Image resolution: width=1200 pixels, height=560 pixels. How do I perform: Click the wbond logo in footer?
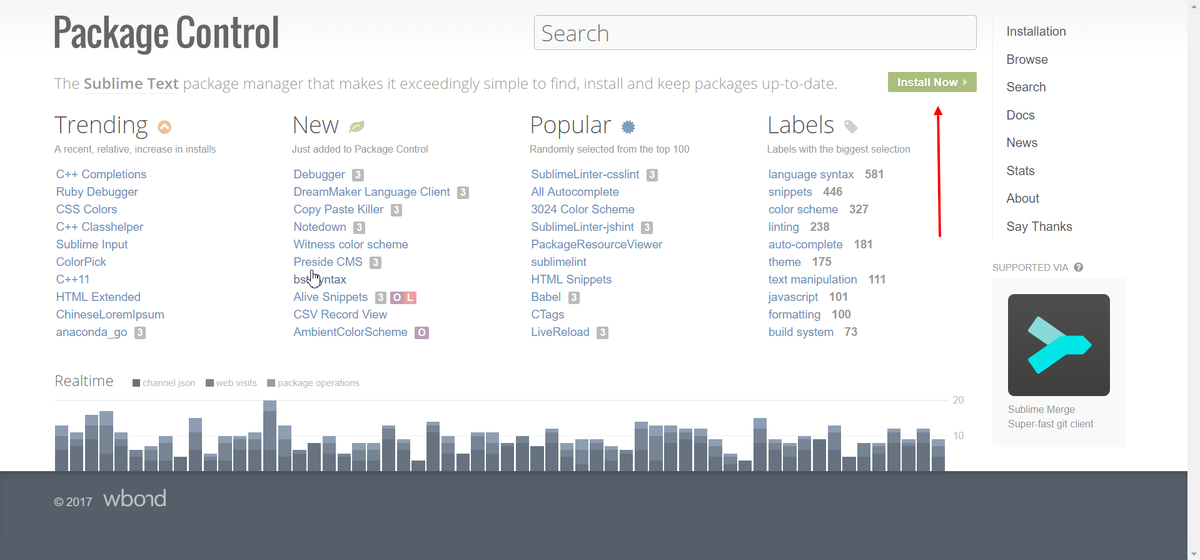134,498
